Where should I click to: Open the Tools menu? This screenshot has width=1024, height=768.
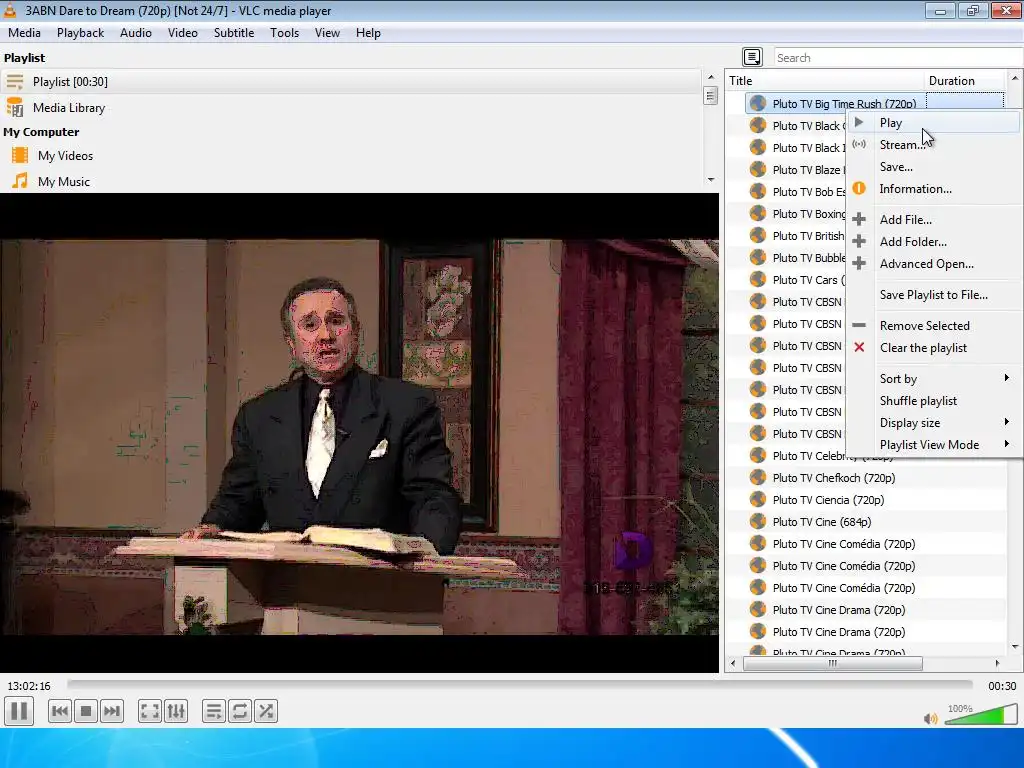pos(285,33)
